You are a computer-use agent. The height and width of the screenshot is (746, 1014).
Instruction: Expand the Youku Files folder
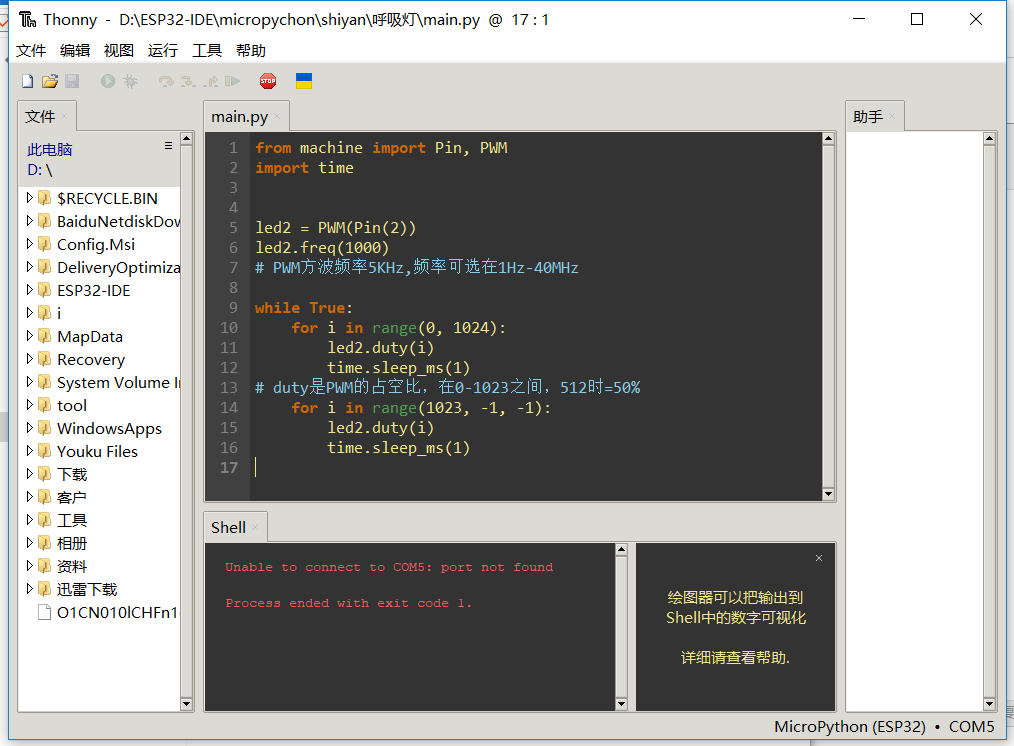(30, 451)
